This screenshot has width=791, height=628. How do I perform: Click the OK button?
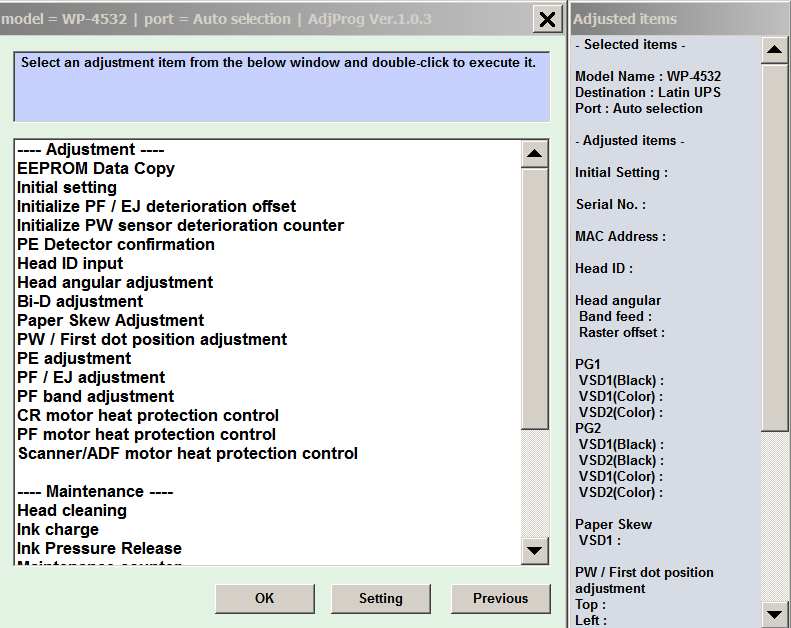coord(265,599)
